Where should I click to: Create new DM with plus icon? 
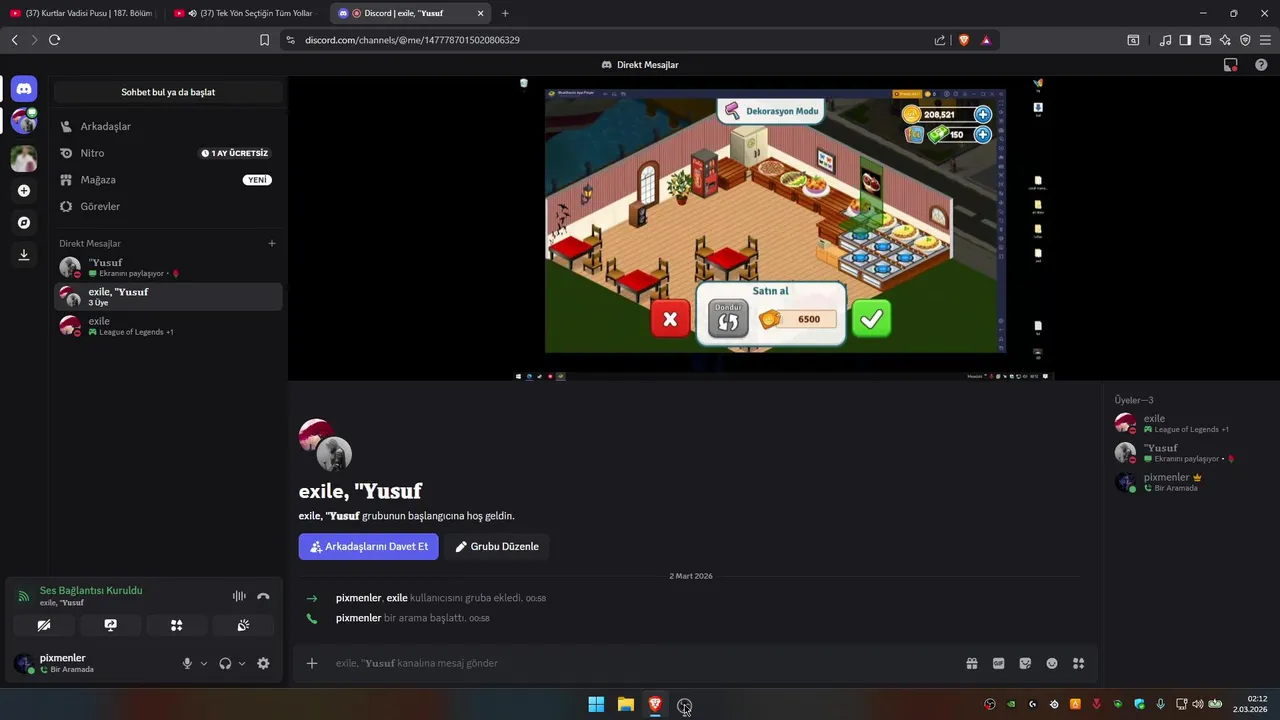click(x=271, y=243)
